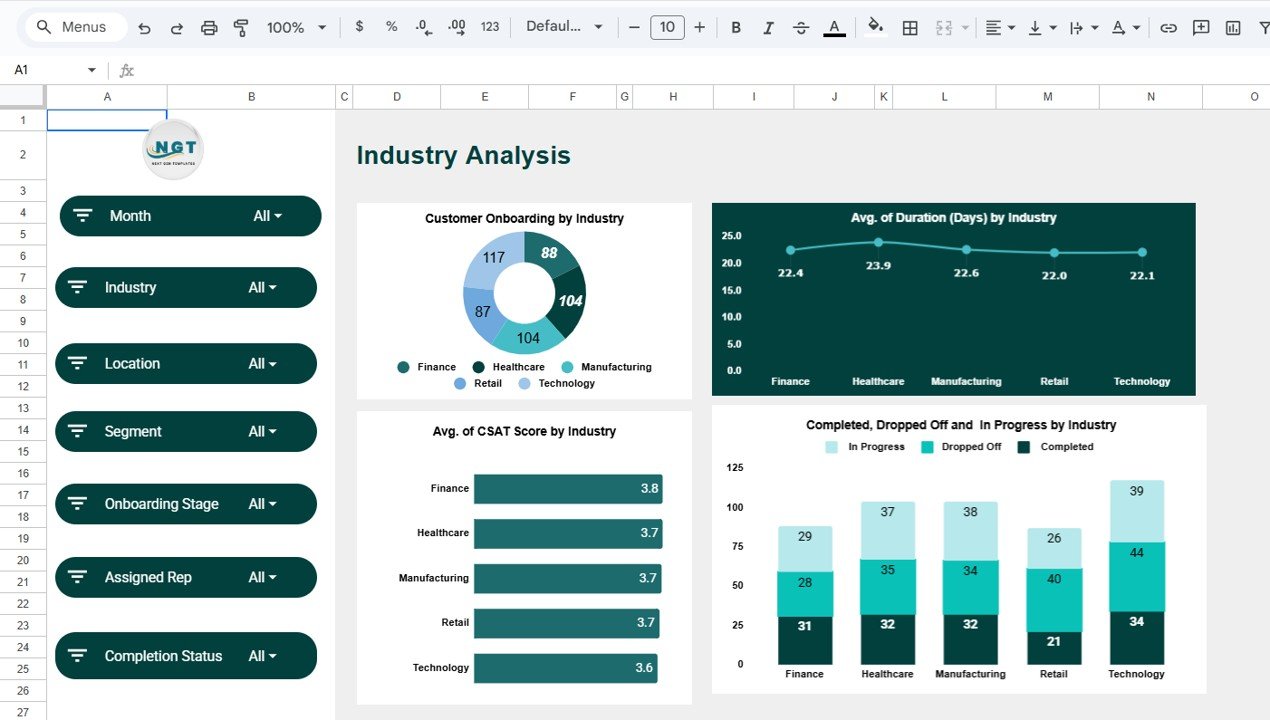This screenshot has height=720, width=1270.
Task: Open the Menus search panel
Action: pos(72,27)
